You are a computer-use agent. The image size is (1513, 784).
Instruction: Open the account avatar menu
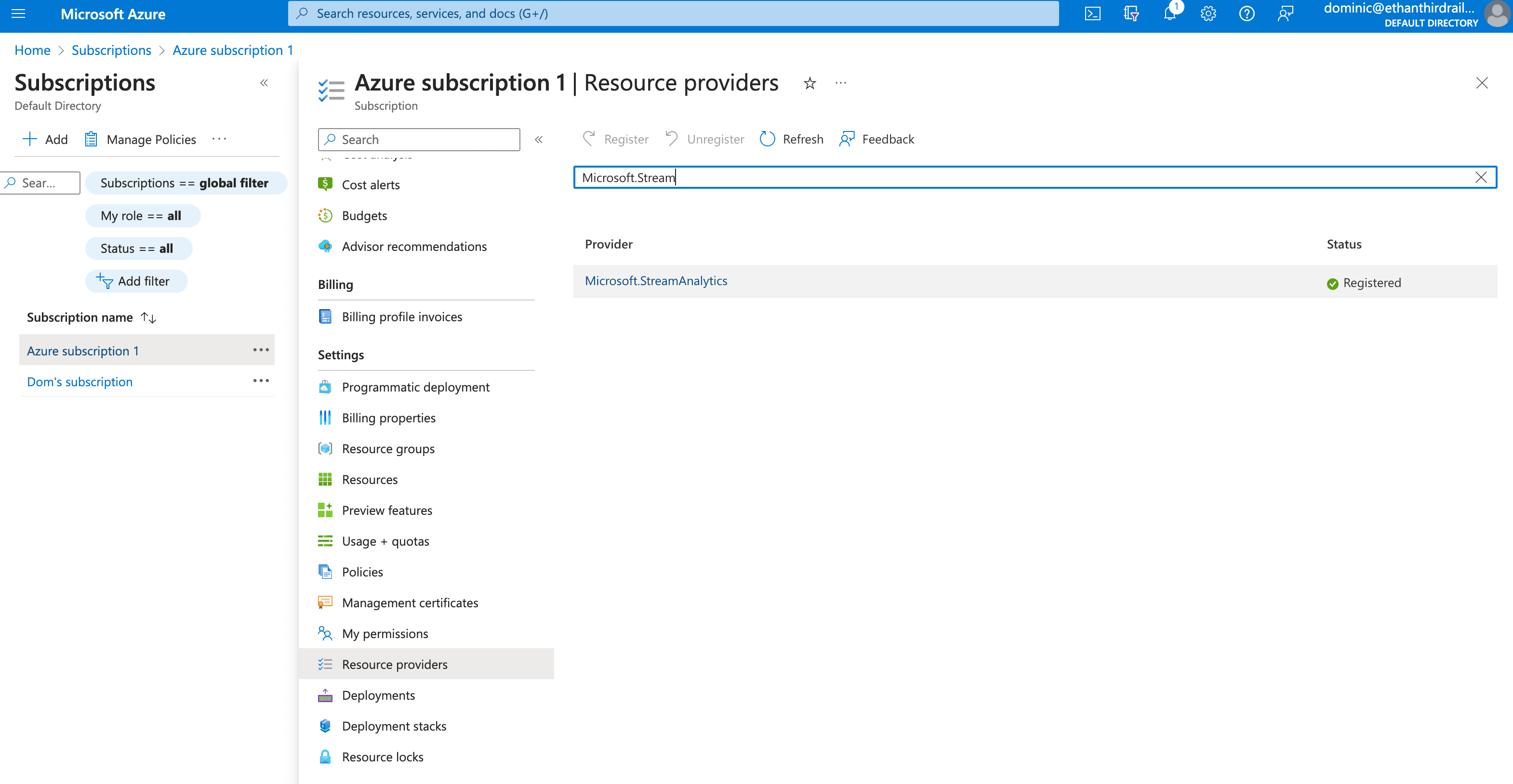1497,13
